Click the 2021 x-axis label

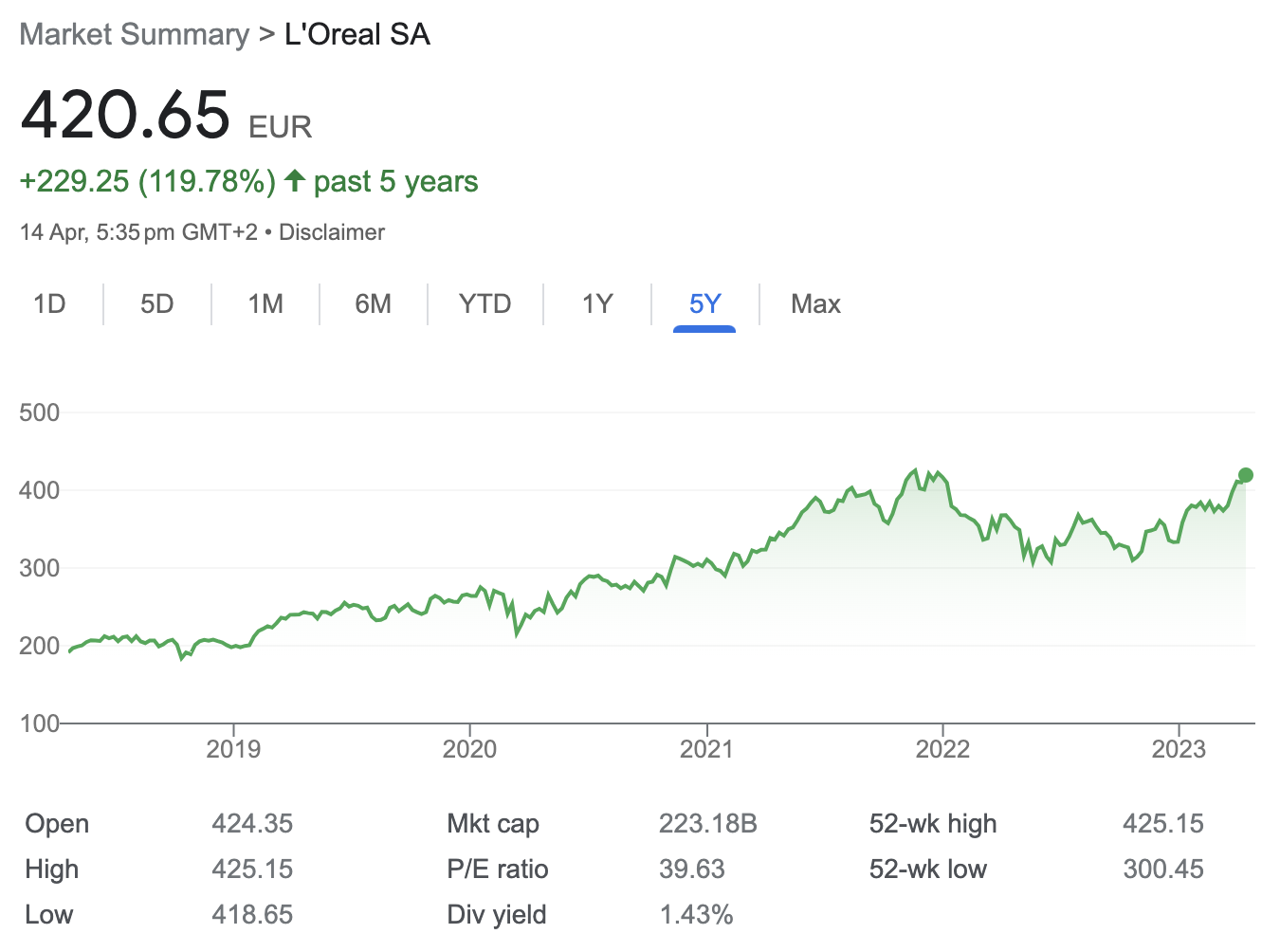(x=706, y=749)
